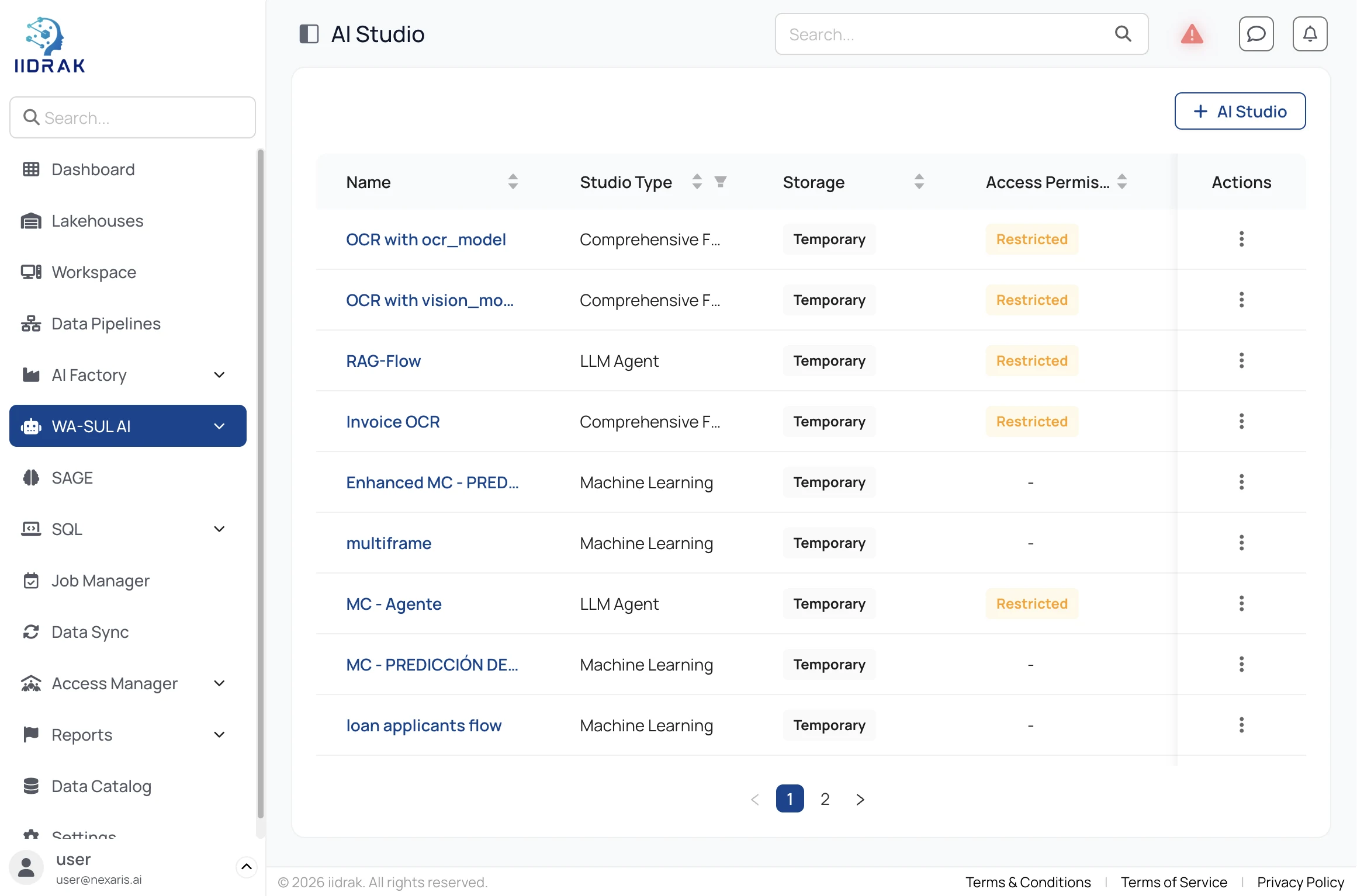The image size is (1357, 896).
Task: Expand the SQL menu chevron
Action: [219, 529]
